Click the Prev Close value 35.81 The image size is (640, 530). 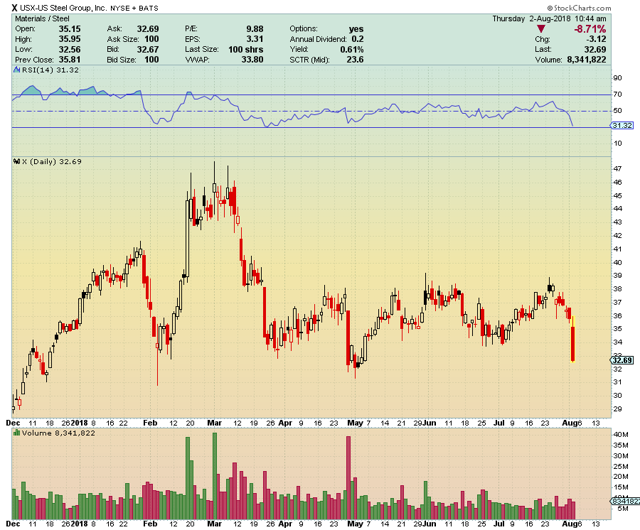[69, 60]
